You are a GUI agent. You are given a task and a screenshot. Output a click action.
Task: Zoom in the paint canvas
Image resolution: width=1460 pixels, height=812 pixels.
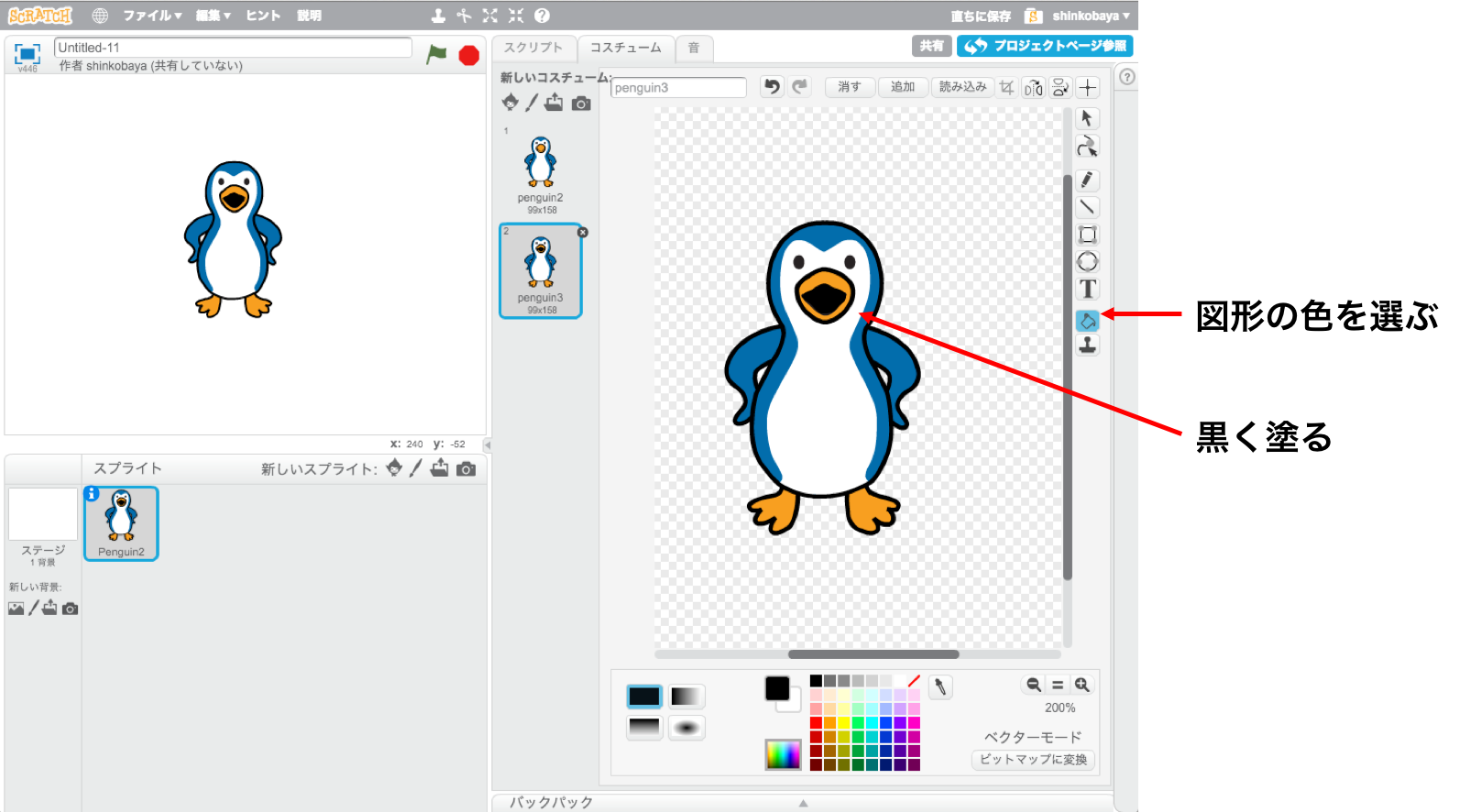[1082, 685]
